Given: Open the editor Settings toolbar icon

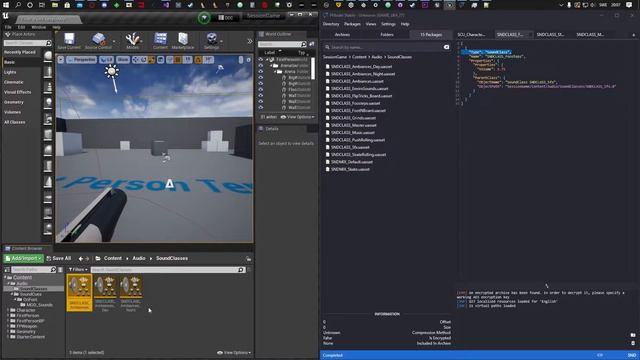Looking at the screenshot, I should [211, 41].
